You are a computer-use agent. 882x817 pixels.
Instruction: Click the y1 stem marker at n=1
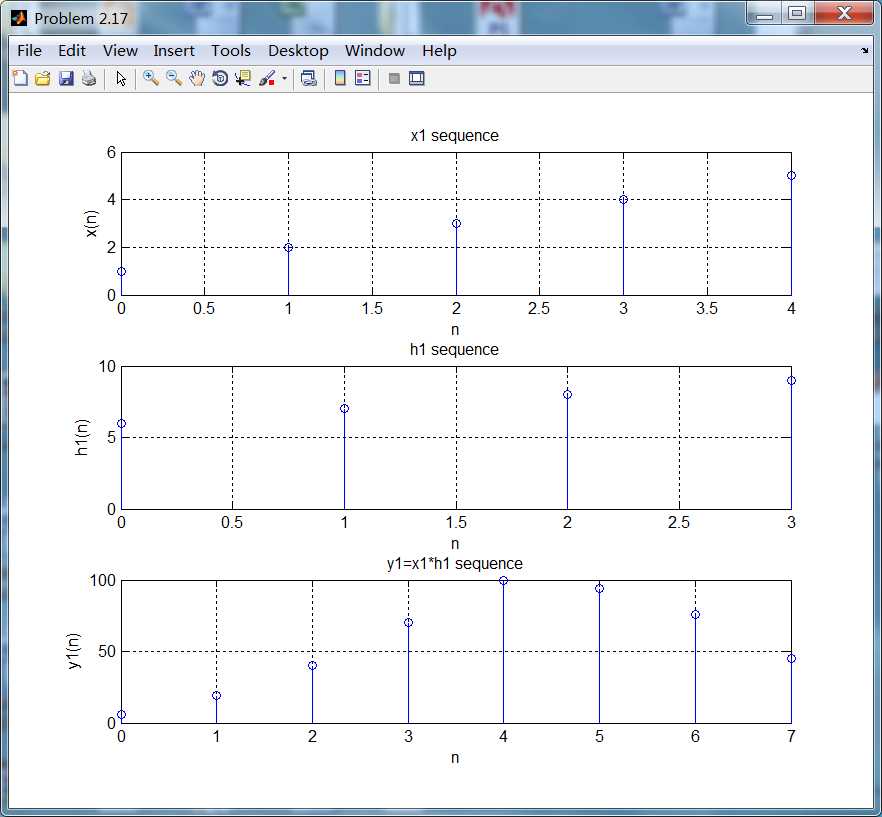(x=217, y=695)
